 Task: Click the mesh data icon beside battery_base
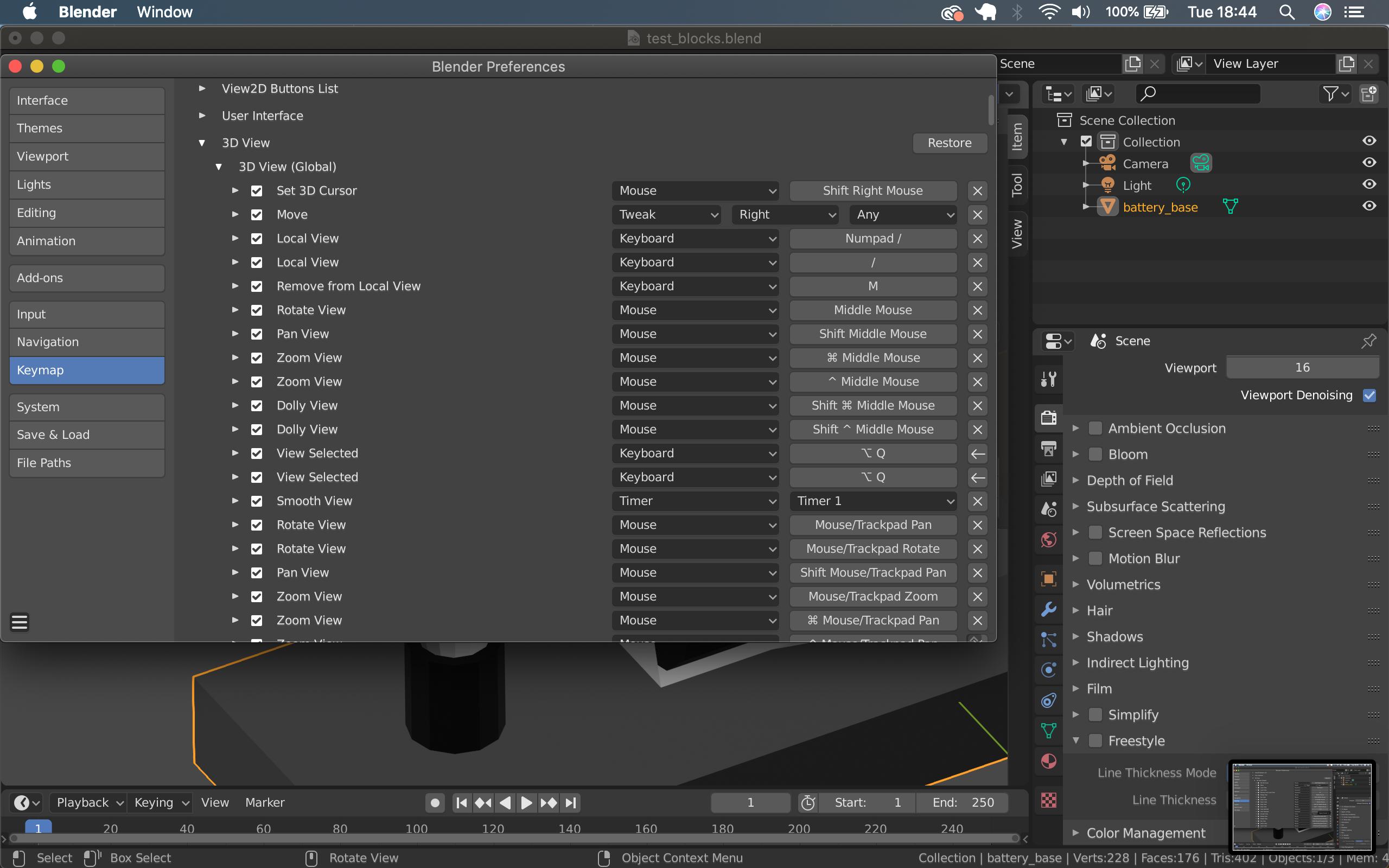pyautogui.click(x=1230, y=206)
